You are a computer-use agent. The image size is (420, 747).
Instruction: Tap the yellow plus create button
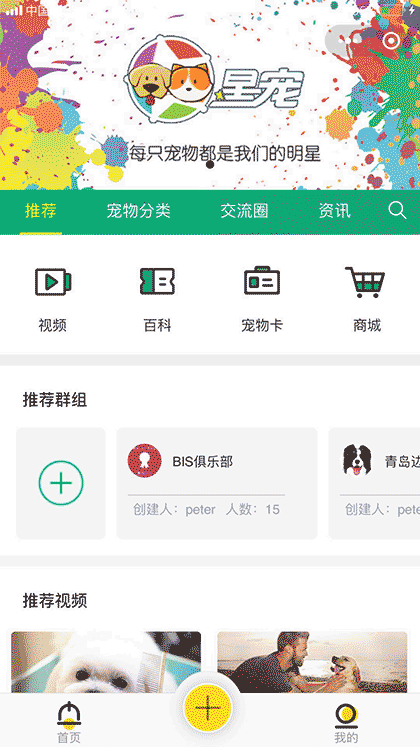pos(208,707)
